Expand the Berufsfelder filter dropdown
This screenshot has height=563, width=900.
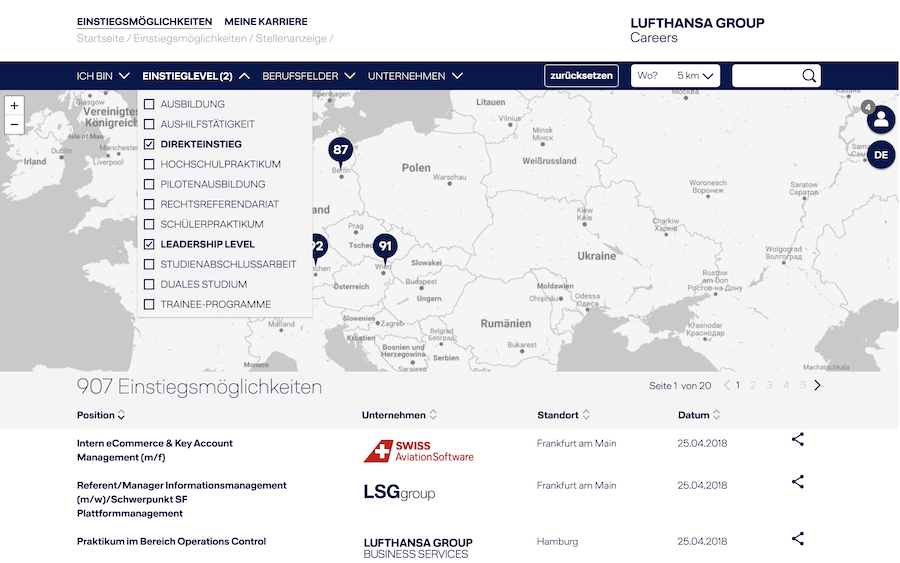pos(308,76)
